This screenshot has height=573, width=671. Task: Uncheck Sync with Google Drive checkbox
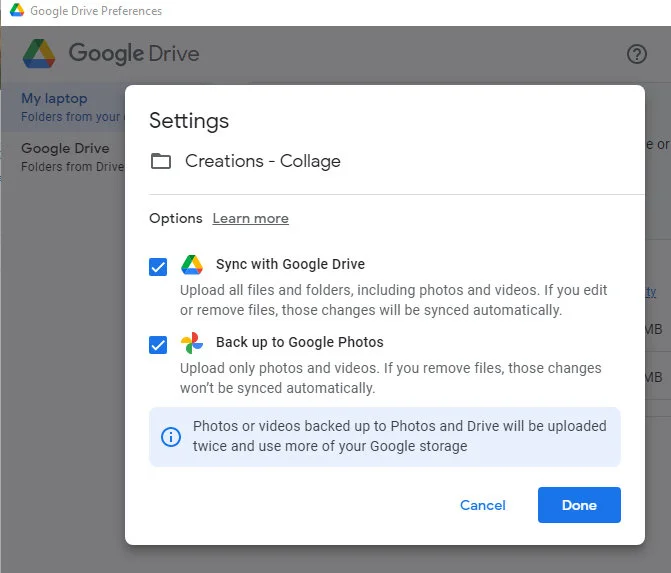(158, 267)
